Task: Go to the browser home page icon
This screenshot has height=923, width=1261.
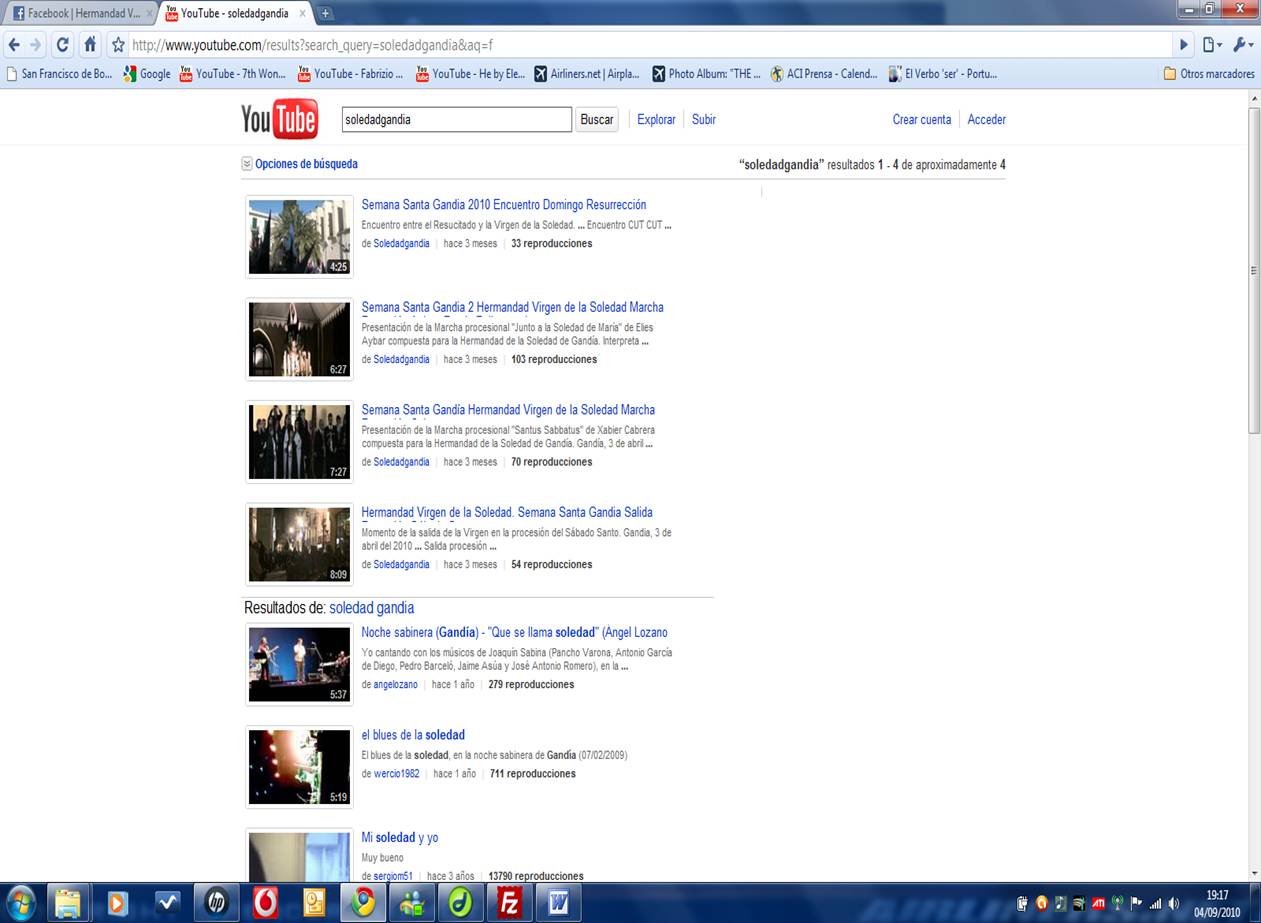Action: [90, 45]
